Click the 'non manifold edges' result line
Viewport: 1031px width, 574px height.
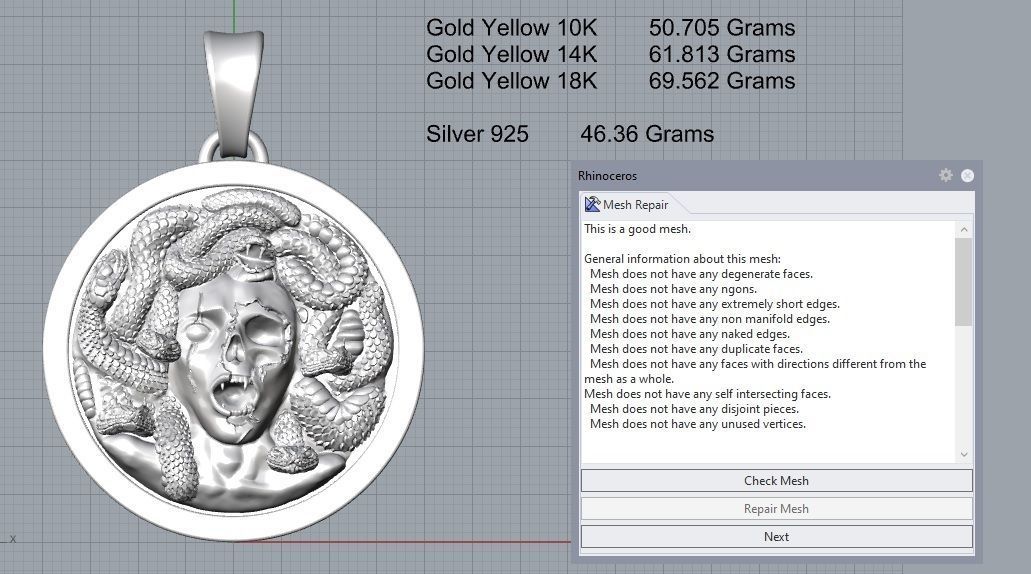[709, 319]
